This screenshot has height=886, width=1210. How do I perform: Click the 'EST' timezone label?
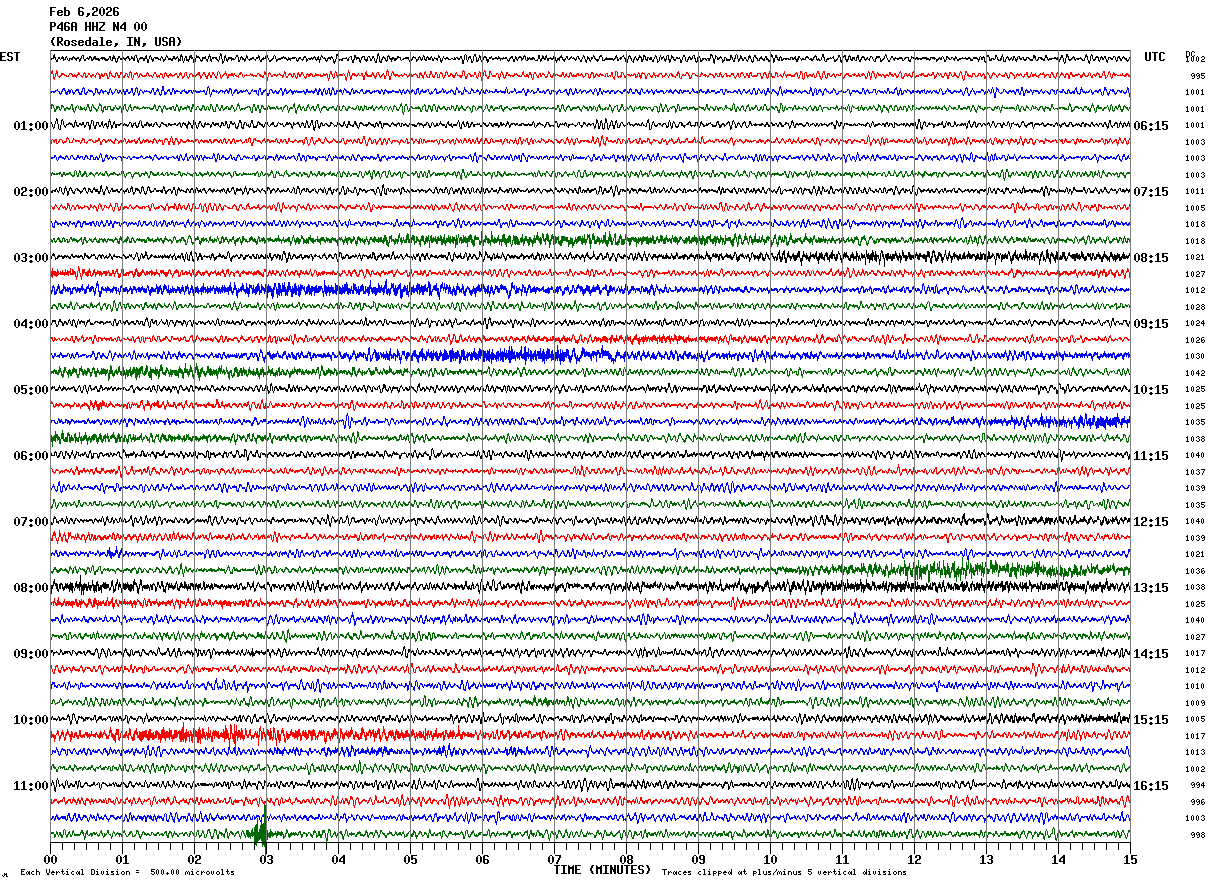tap(10, 57)
